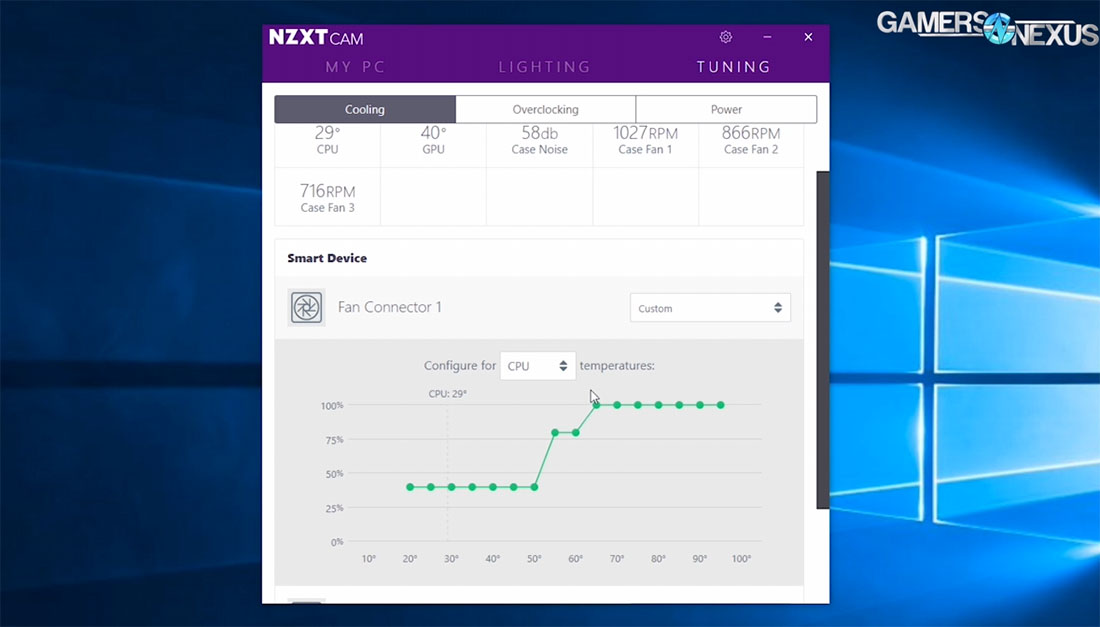Click the GPU 40° temperature tile
Viewport: 1100px width, 627px height.
coord(433,140)
